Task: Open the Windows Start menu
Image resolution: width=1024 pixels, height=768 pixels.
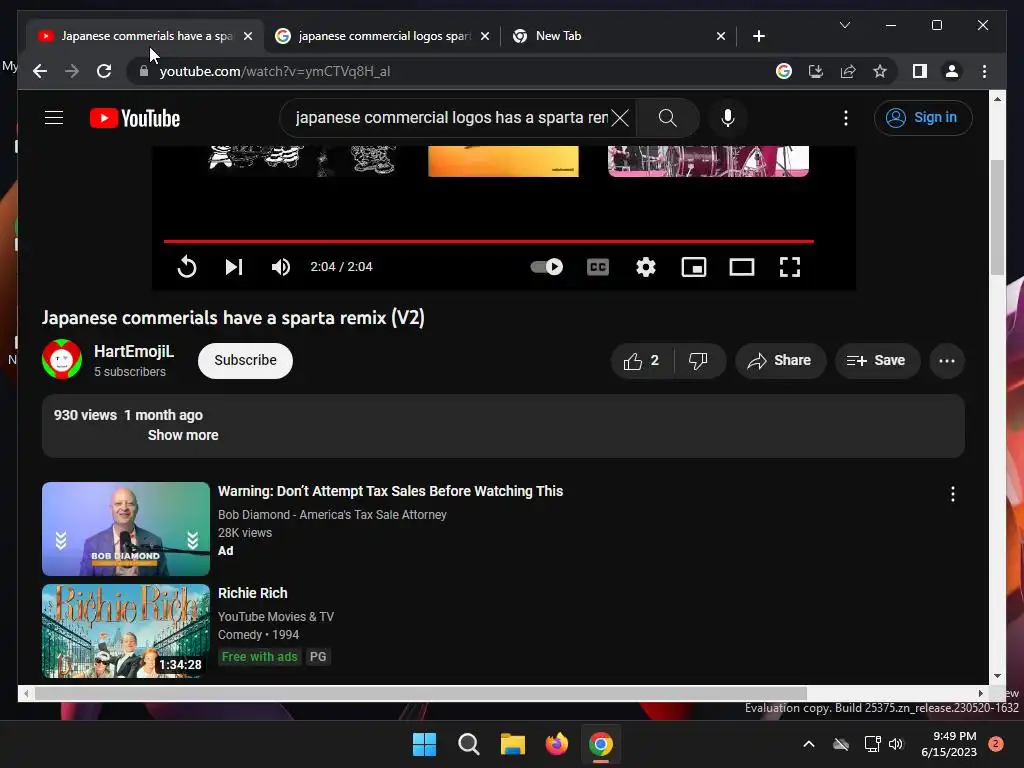Action: point(424,744)
